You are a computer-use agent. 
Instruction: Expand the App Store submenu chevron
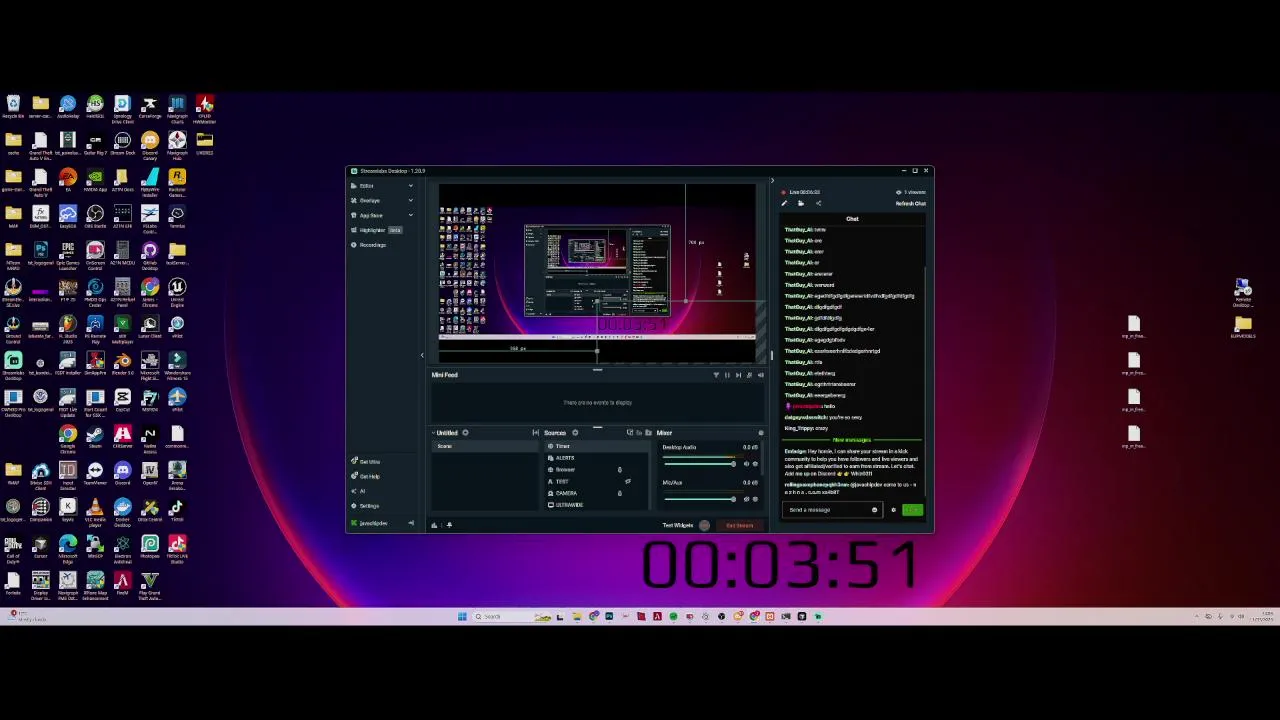click(x=410, y=215)
